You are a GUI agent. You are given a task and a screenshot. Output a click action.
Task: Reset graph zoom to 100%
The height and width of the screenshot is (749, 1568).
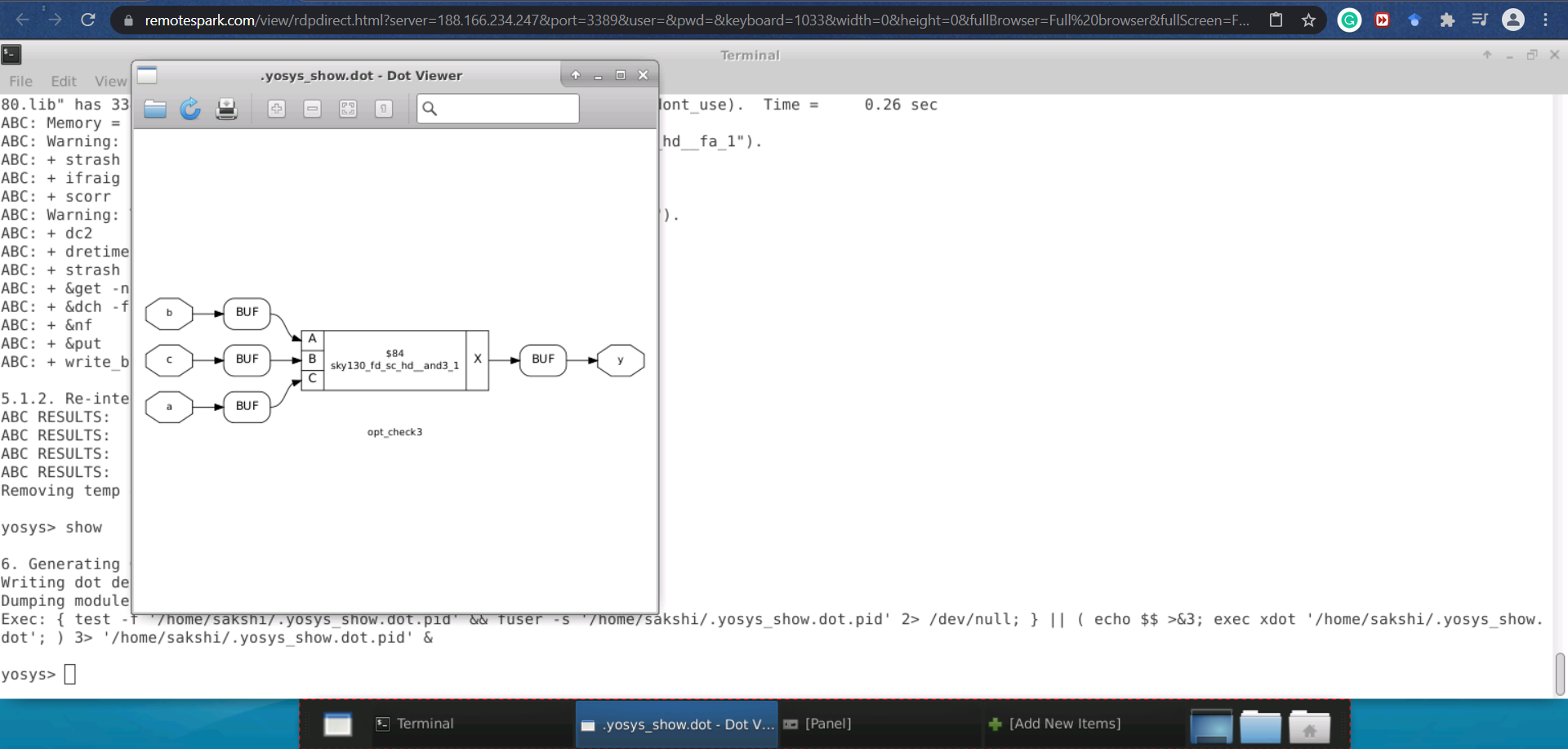[384, 109]
